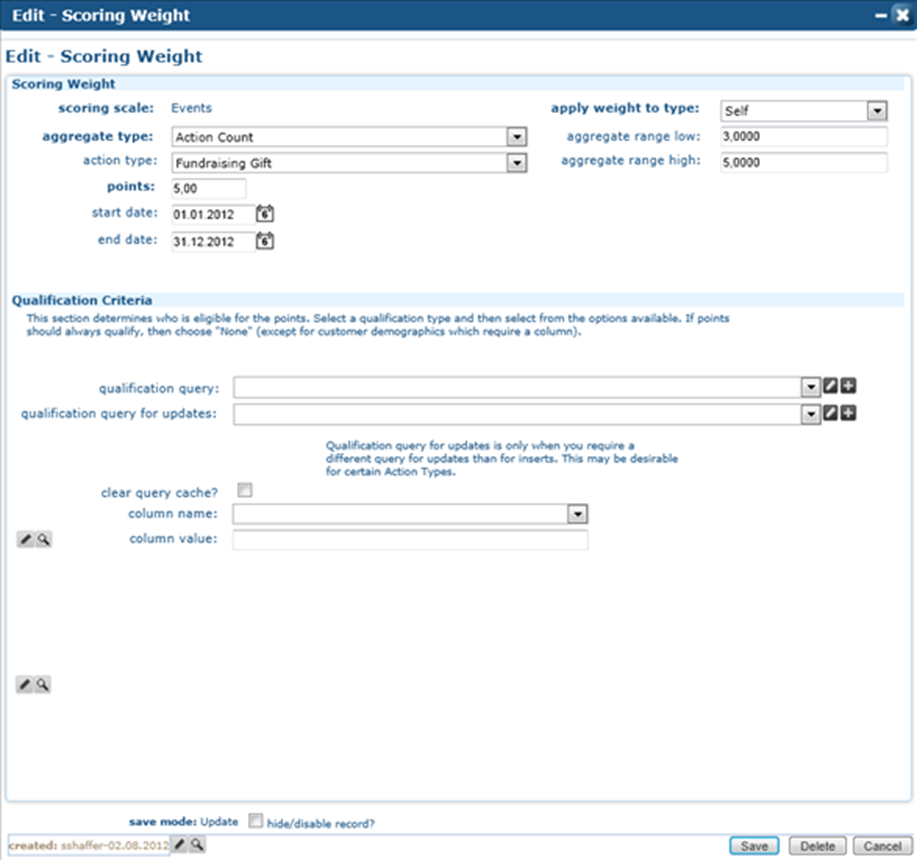Click the edit pencil beside qualification query for updates
The image size is (917, 860).
(x=828, y=413)
